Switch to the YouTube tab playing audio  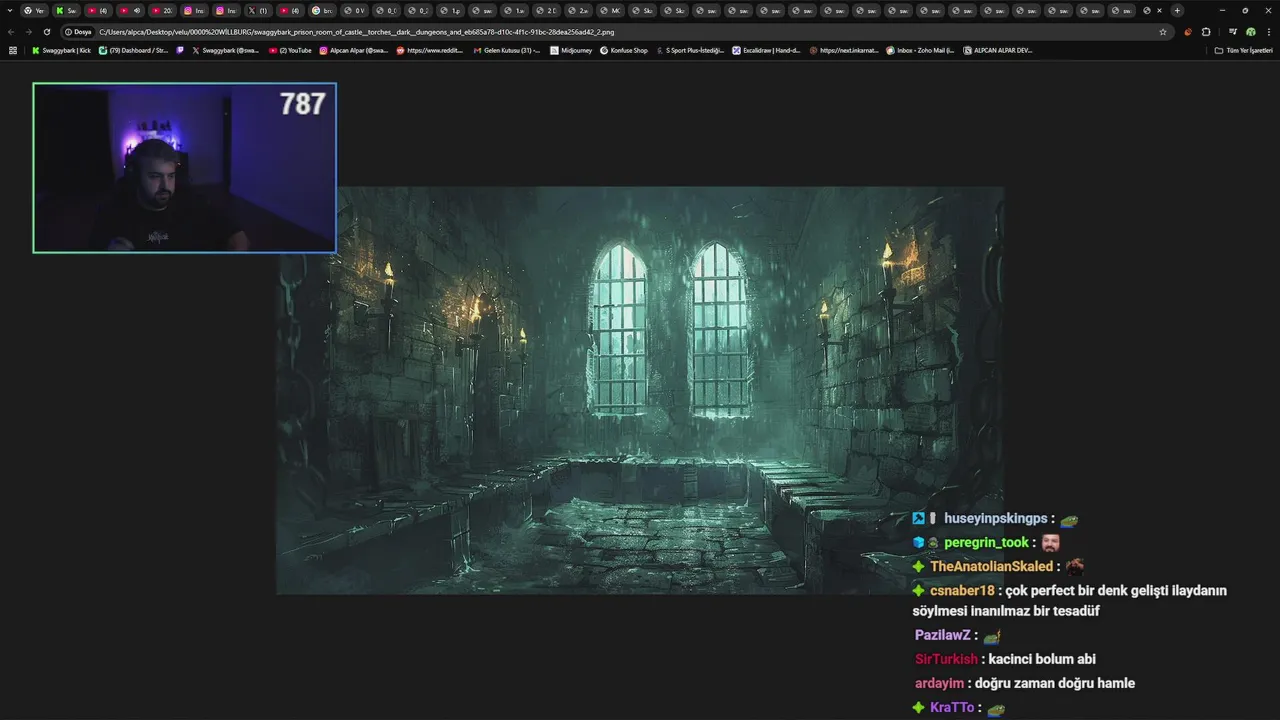point(130,10)
